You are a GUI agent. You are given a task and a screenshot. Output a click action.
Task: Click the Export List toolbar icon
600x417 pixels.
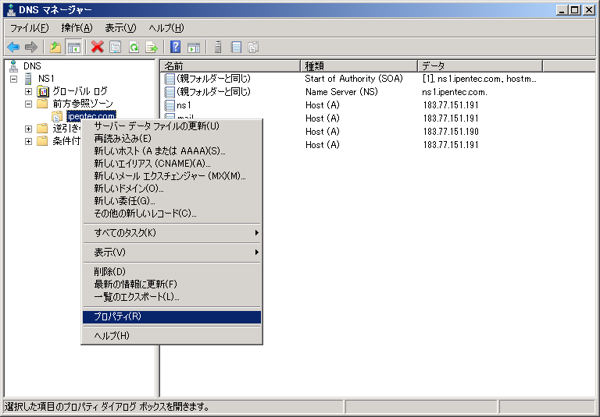click(x=152, y=47)
